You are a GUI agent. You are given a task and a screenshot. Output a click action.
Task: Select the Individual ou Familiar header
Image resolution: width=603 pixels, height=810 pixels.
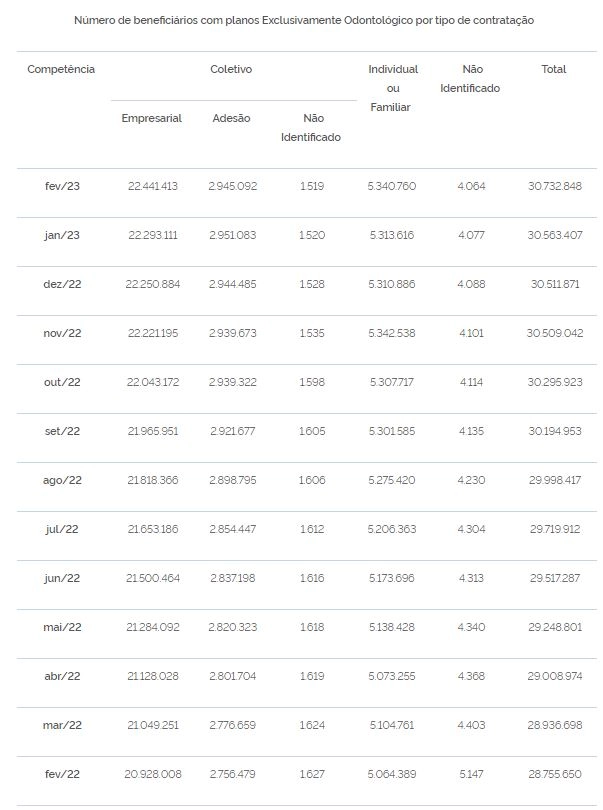(x=393, y=88)
